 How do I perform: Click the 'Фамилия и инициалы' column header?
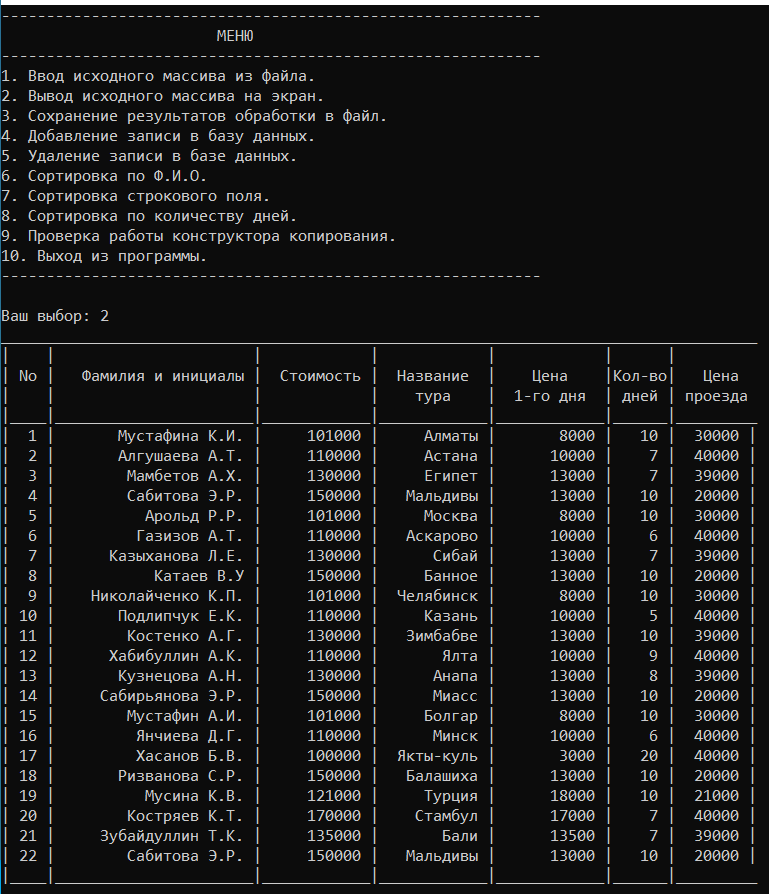(162, 376)
